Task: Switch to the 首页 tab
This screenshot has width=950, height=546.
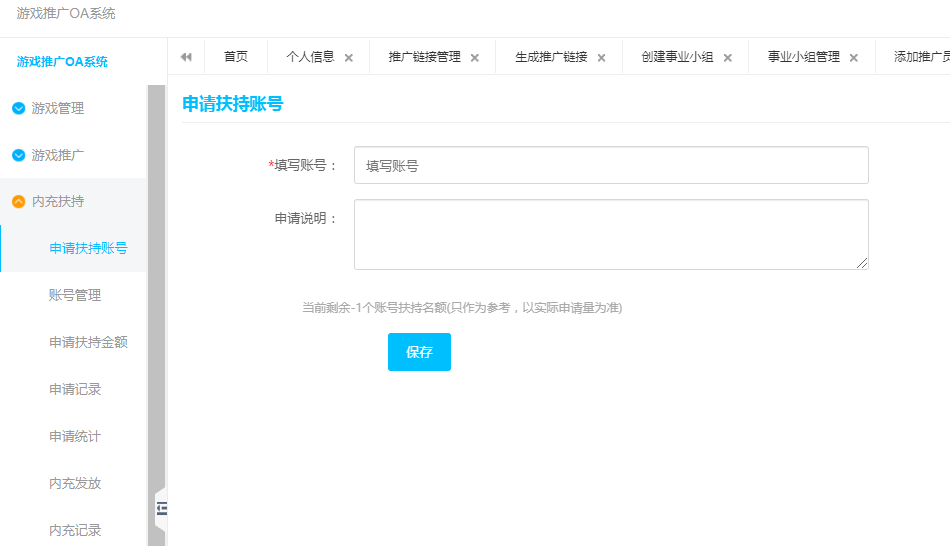Action: click(236, 57)
